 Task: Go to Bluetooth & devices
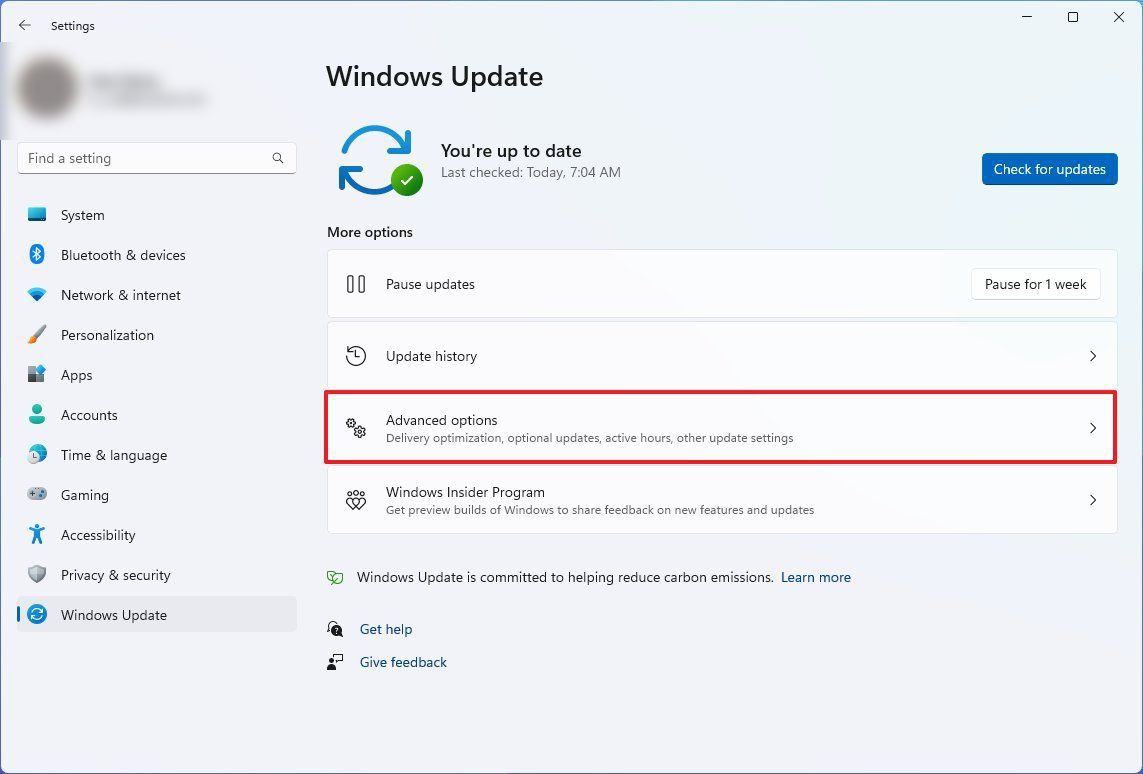coord(157,255)
